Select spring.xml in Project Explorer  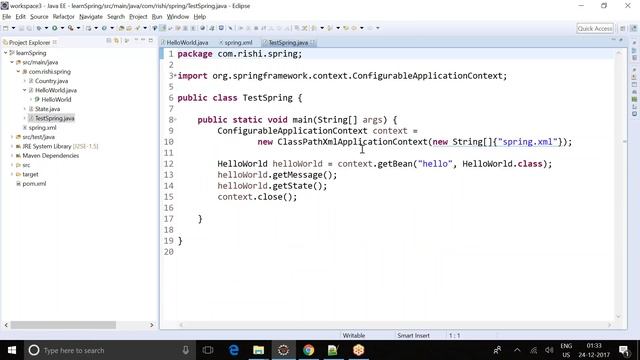(42, 128)
